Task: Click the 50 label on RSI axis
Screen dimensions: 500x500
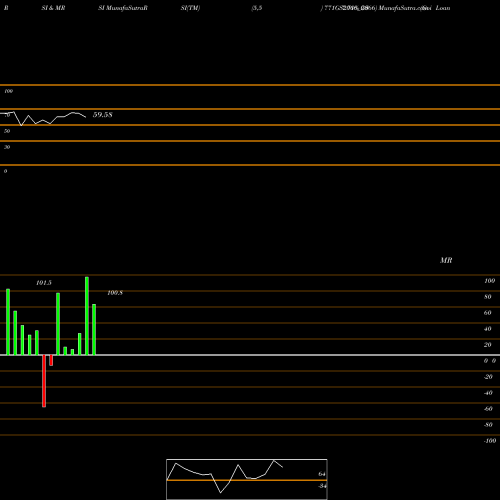Action: (7, 131)
